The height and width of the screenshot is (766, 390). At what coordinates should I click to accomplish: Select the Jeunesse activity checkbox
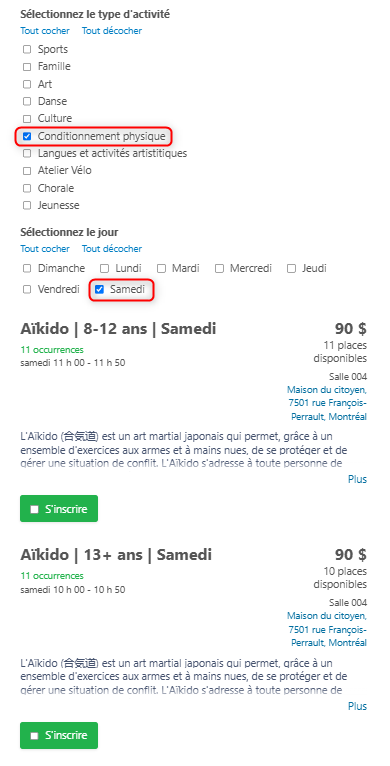click(x=27, y=206)
